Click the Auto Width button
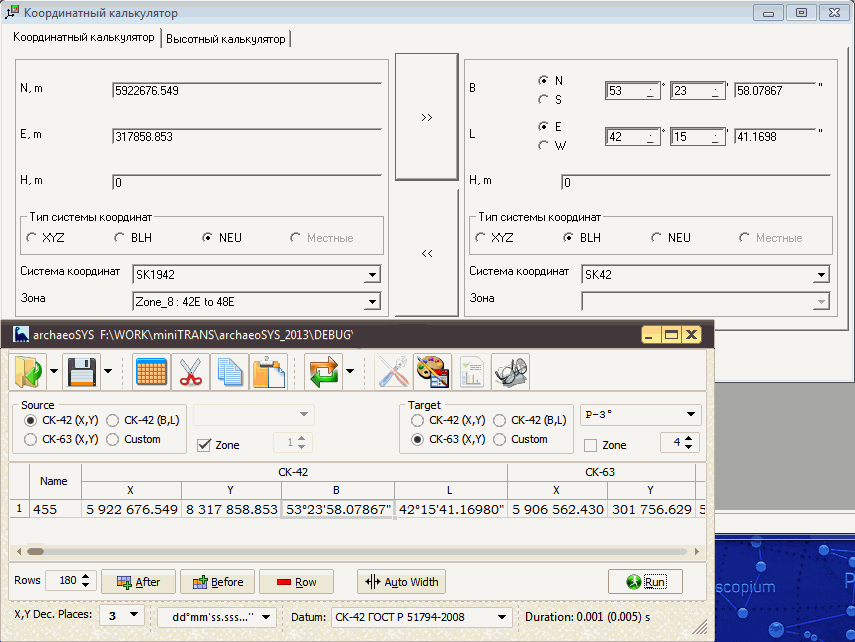This screenshot has height=642, width=855. coord(403,582)
